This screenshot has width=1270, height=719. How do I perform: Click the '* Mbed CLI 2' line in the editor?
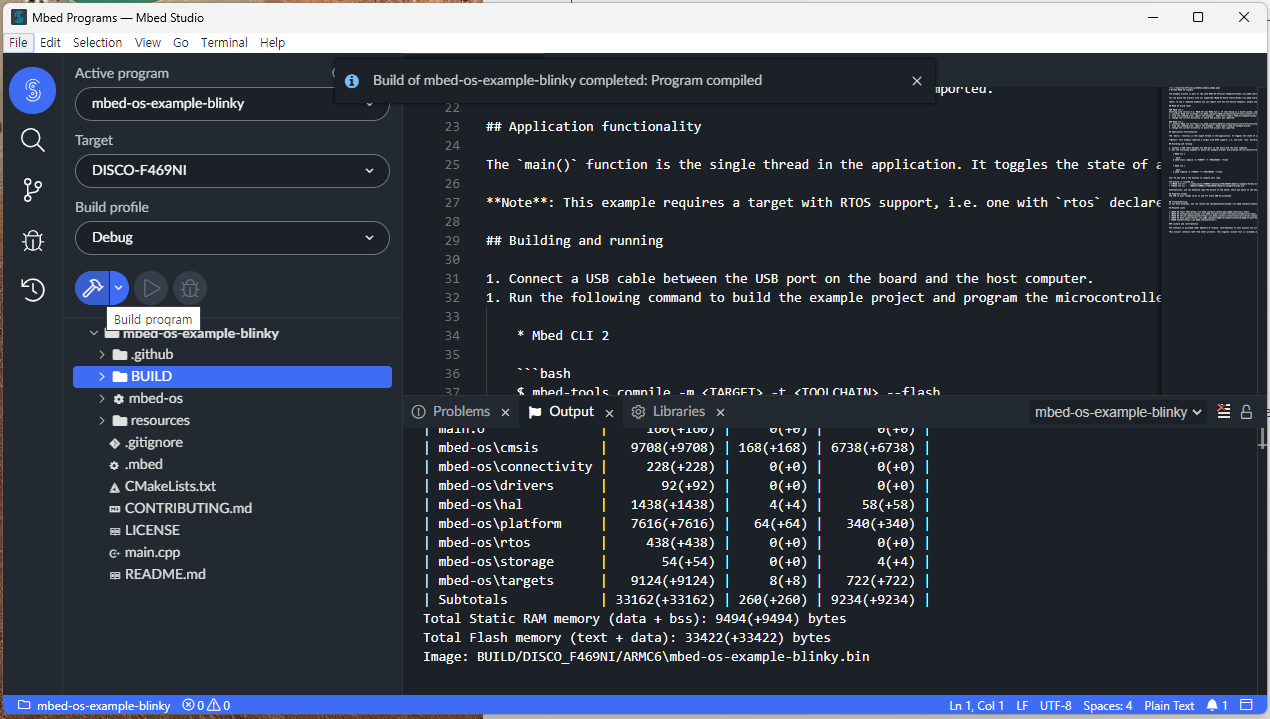[563, 336]
